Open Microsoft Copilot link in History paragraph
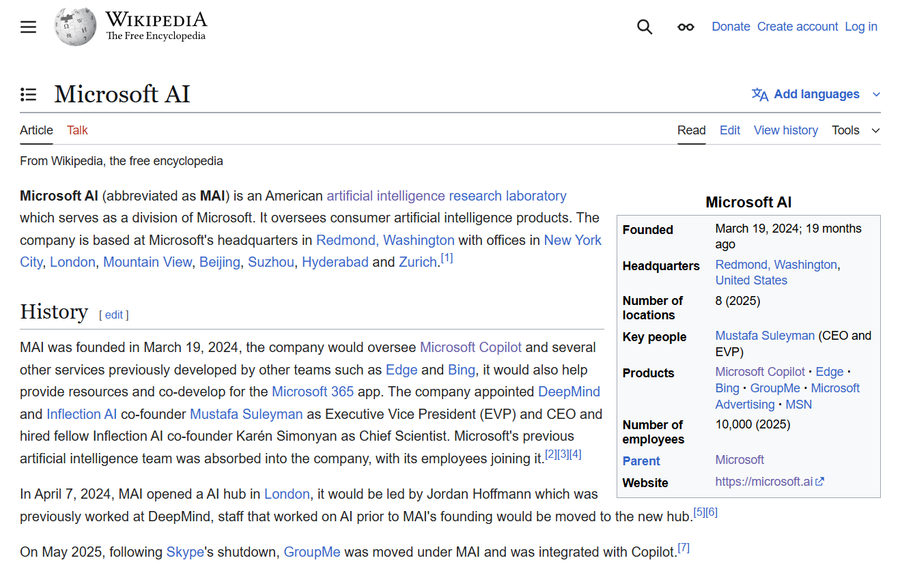Image resolution: width=900 pixels, height=569 pixels. coord(471,347)
